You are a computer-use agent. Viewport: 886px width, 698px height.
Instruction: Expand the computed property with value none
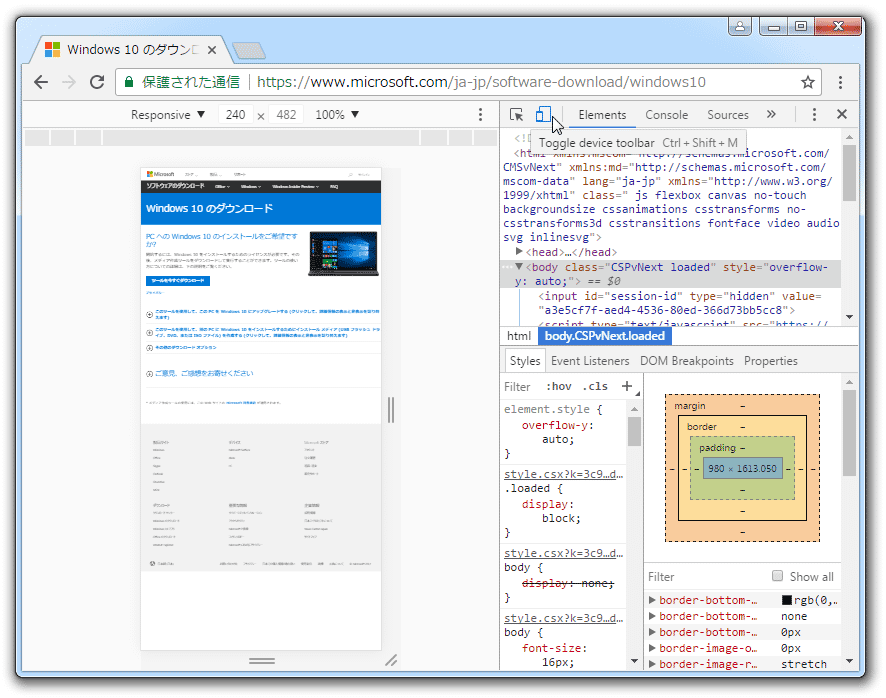coord(652,616)
